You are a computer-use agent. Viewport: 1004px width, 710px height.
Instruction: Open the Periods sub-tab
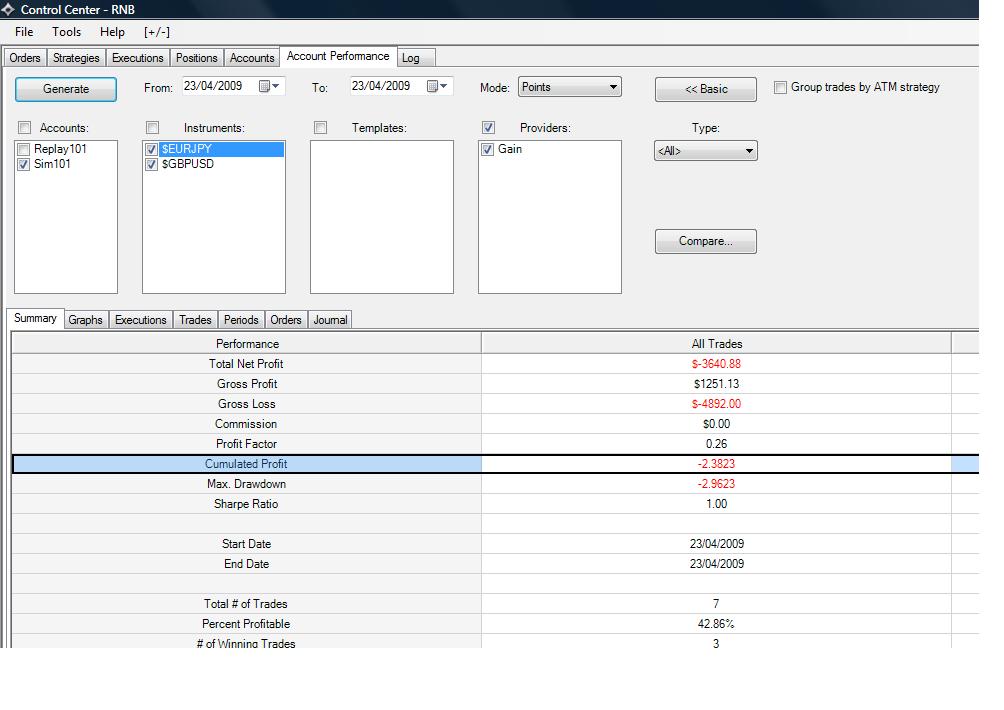click(x=241, y=319)
